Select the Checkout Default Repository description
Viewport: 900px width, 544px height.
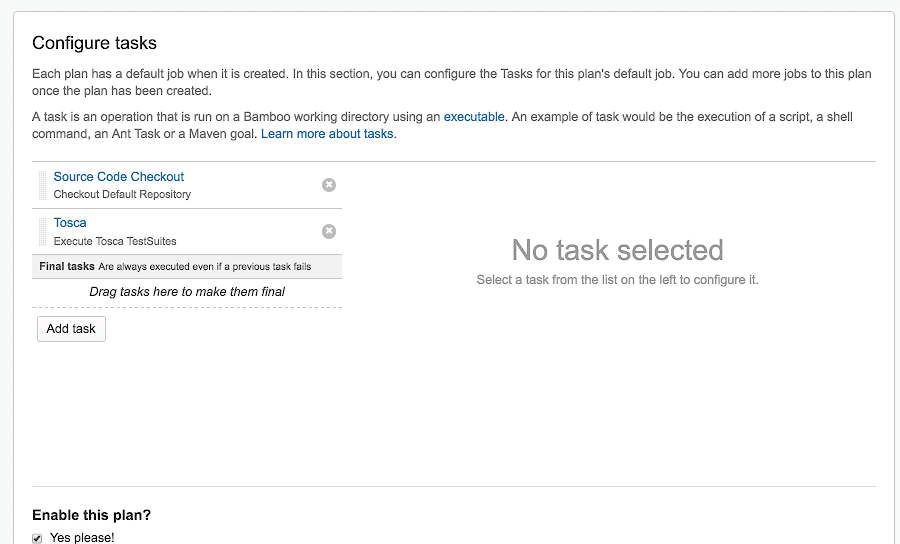coord(122,195)
